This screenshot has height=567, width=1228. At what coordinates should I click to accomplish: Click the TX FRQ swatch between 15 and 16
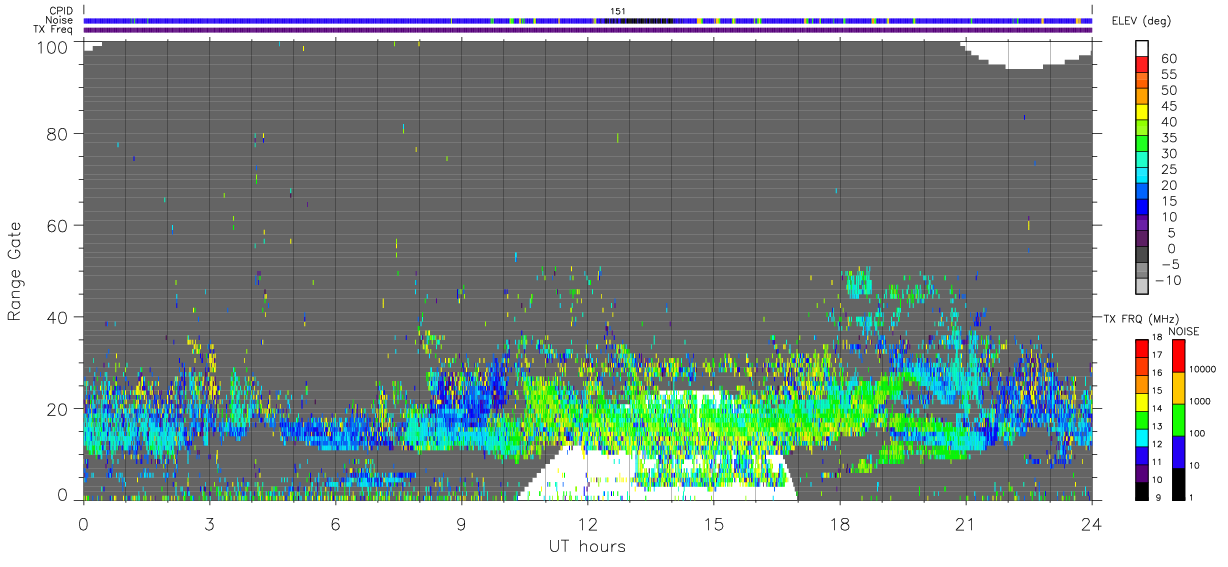[1142, 384]
